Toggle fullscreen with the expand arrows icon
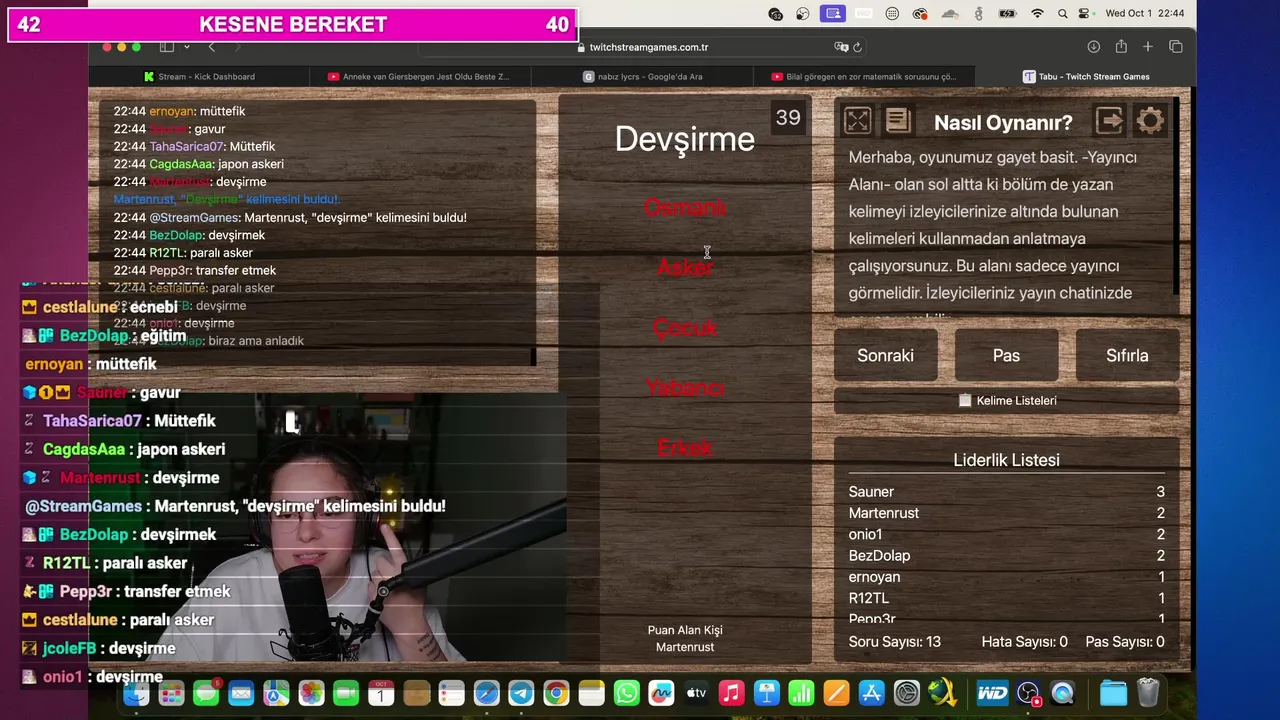 (x=857, y=121)
